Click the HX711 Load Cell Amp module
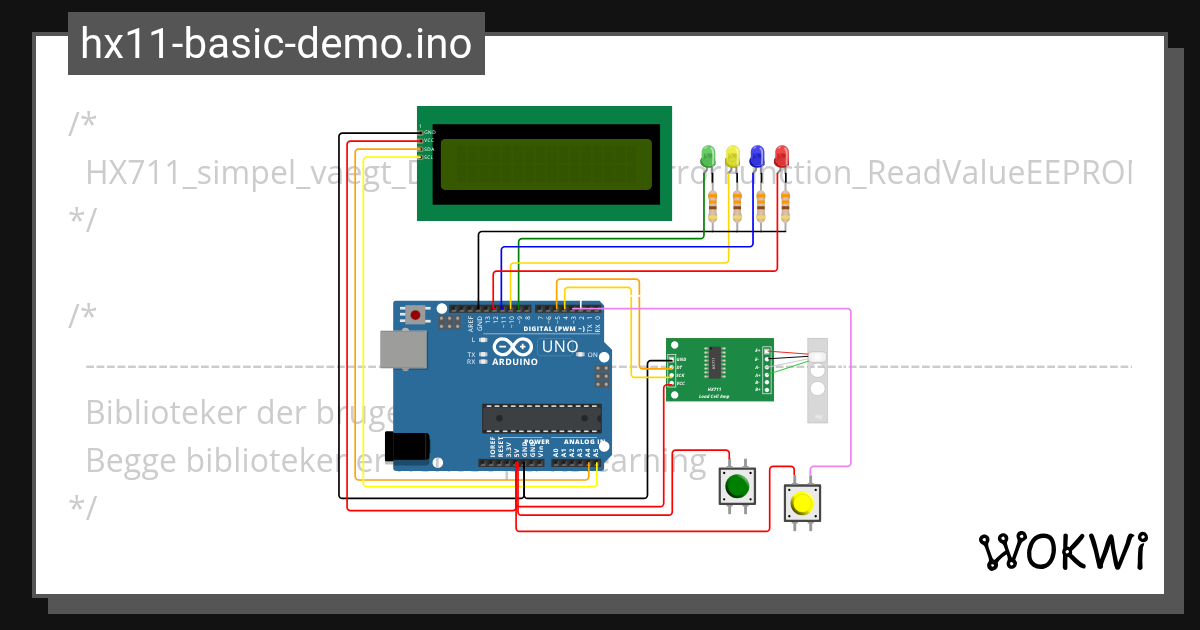 [718, 368]
